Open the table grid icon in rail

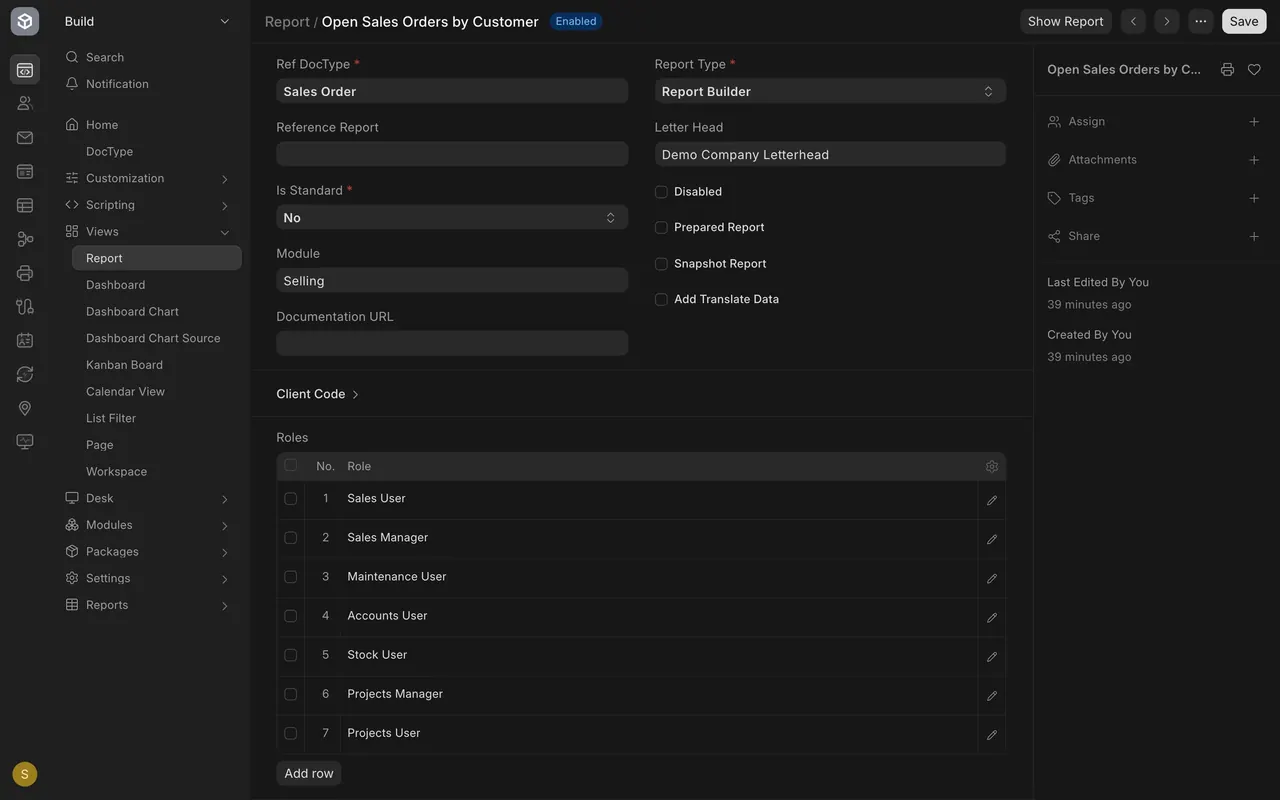click(25, 205)
